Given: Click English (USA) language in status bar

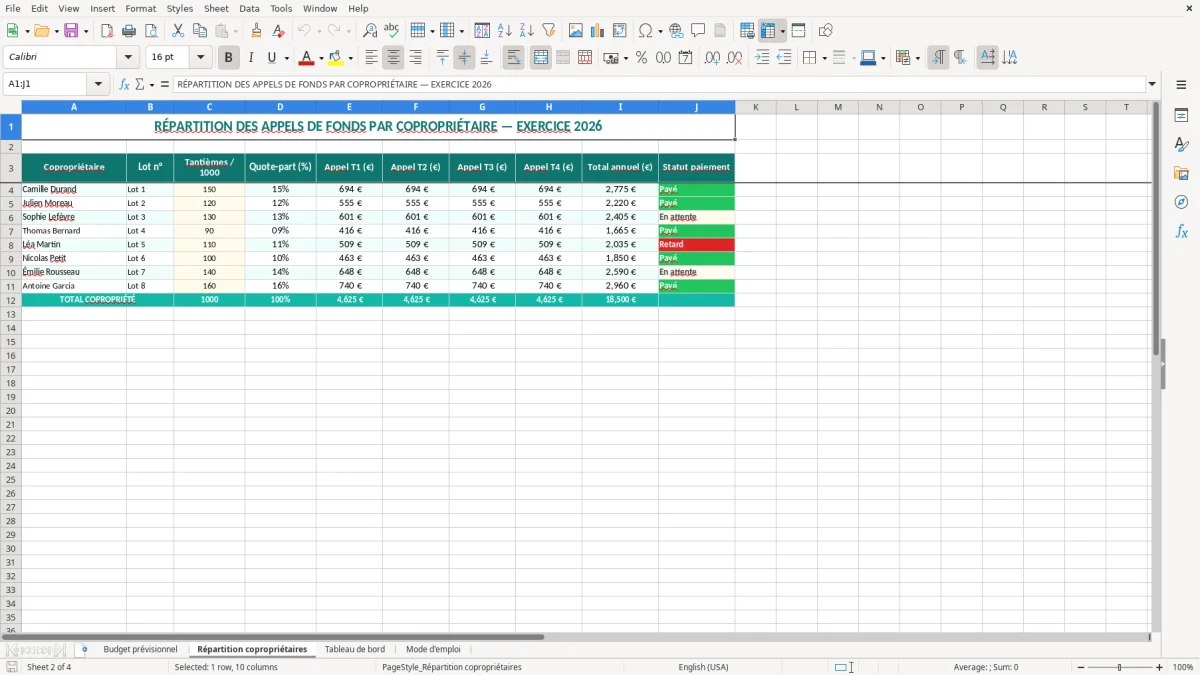Looking at the screenshot, I should point(703,667).
